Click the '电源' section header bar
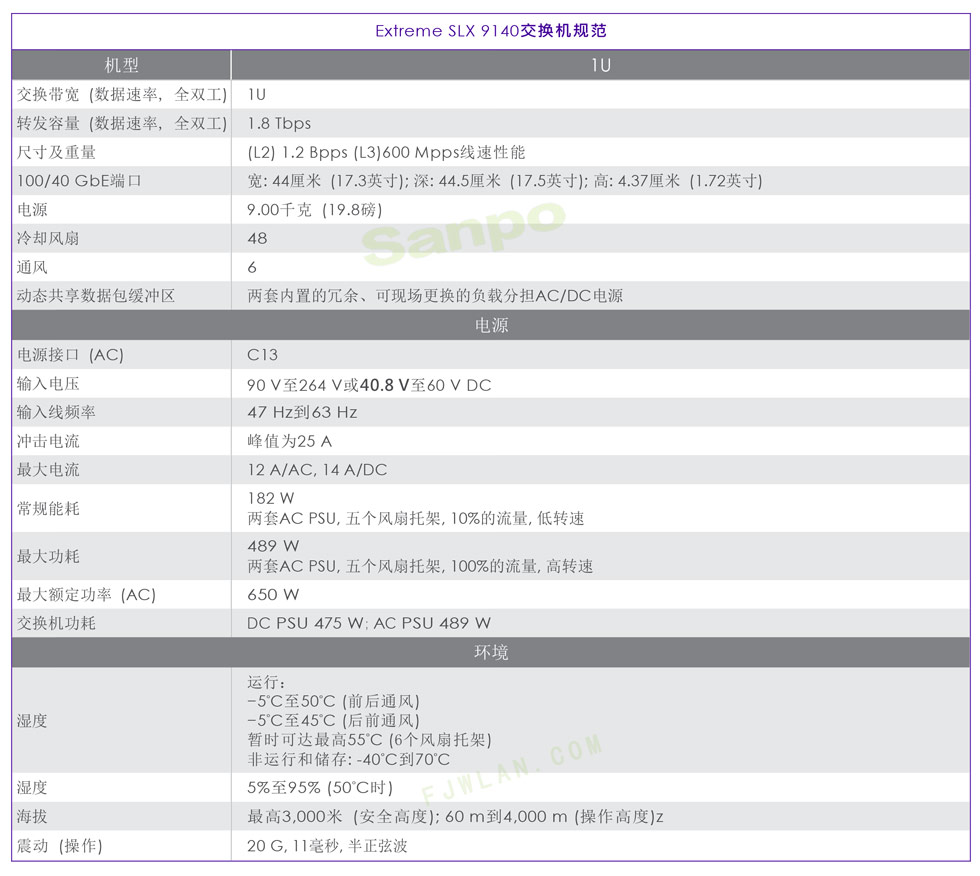The width and height of the screenshot is (980, 876). pos(491,325)
